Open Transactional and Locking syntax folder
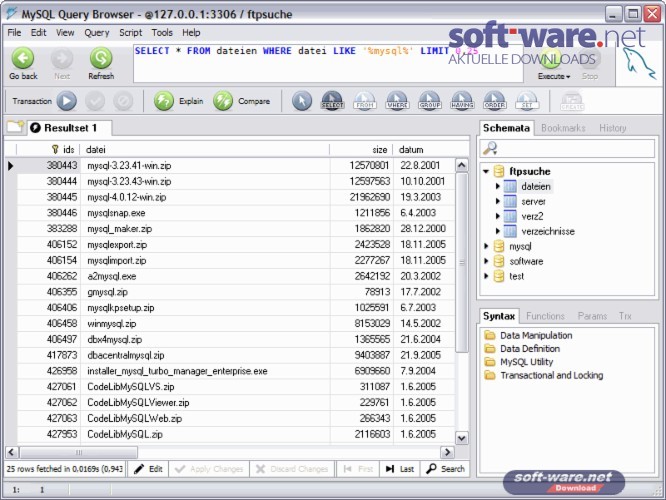This screenshot has width=666, height=500. point(544,375)
